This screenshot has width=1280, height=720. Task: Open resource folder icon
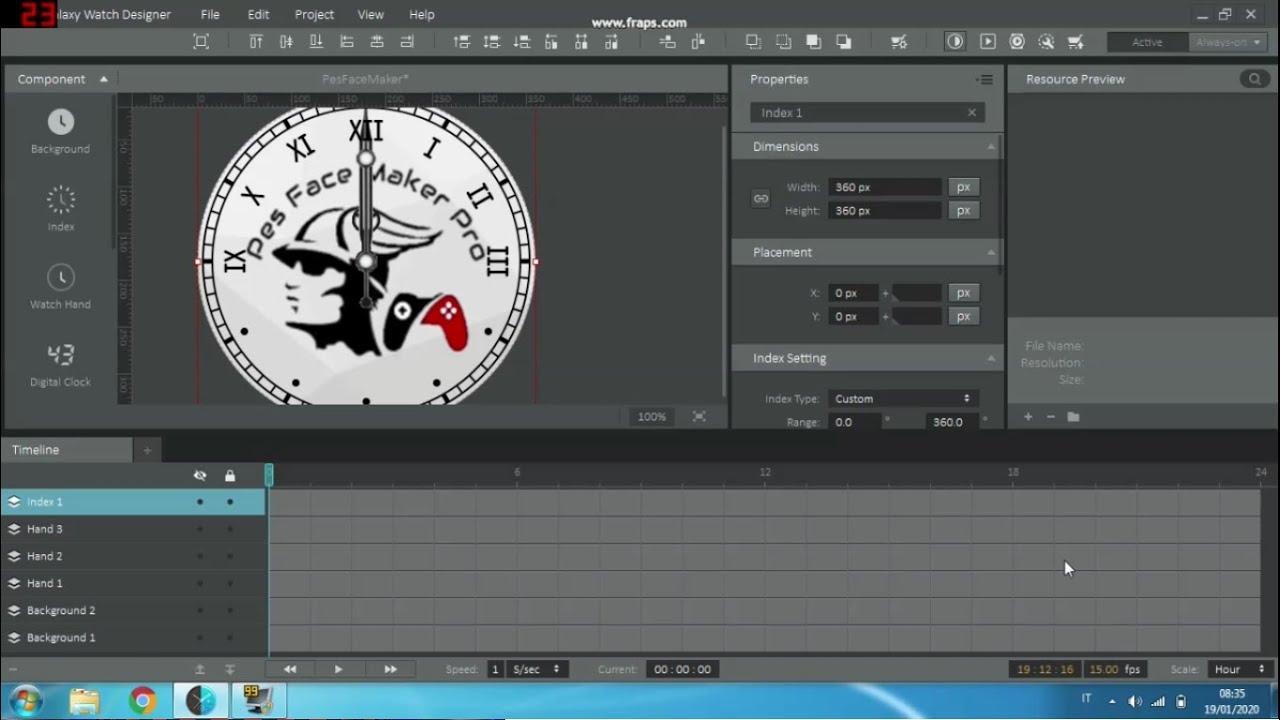(1073, 417)
